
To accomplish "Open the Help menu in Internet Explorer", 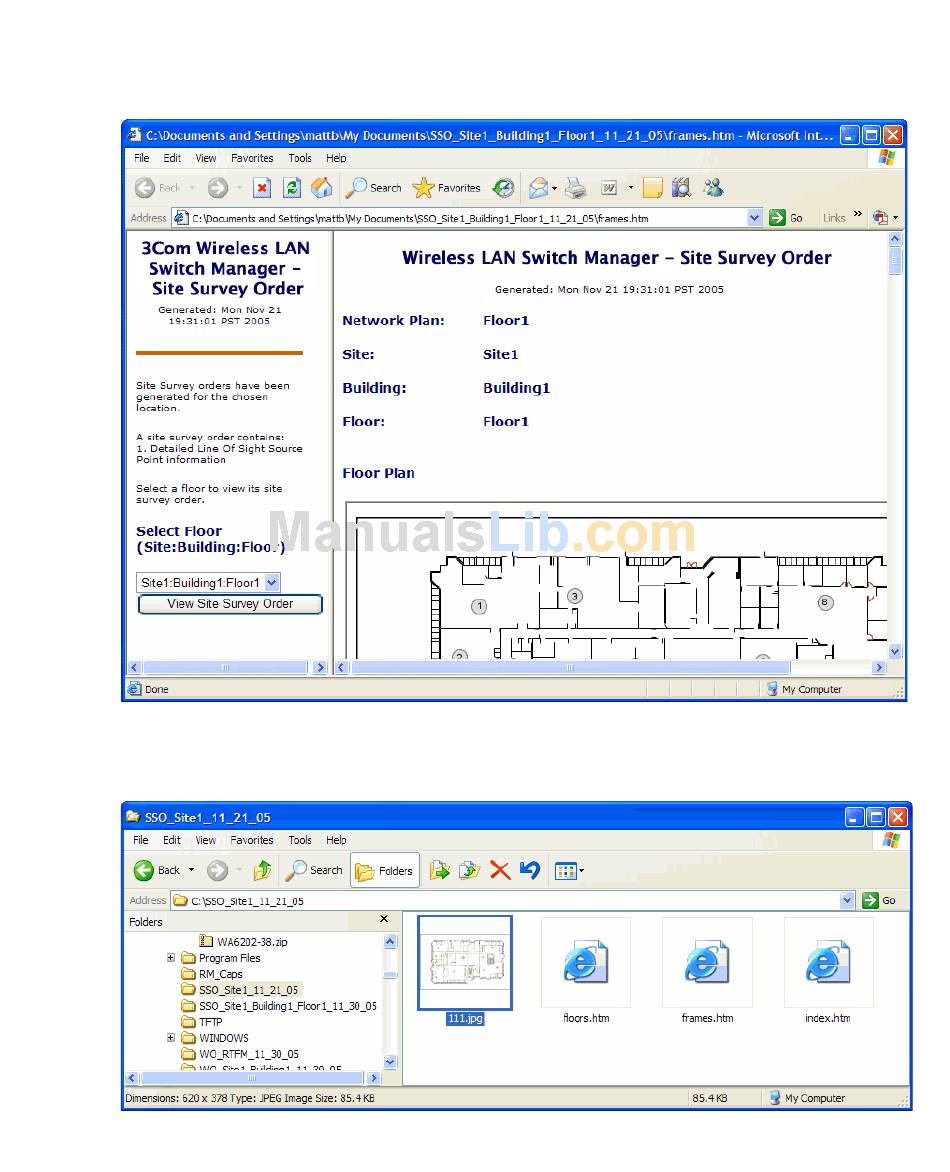I will (x=336, y=158).
